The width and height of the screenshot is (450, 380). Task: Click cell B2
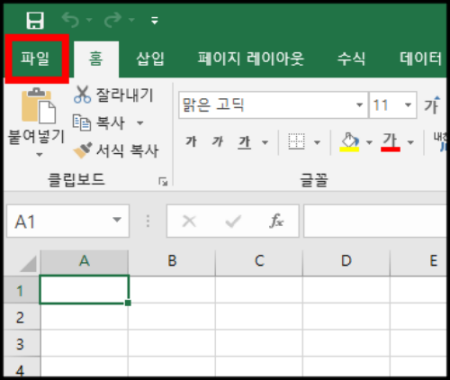click(x=172, y=317)
